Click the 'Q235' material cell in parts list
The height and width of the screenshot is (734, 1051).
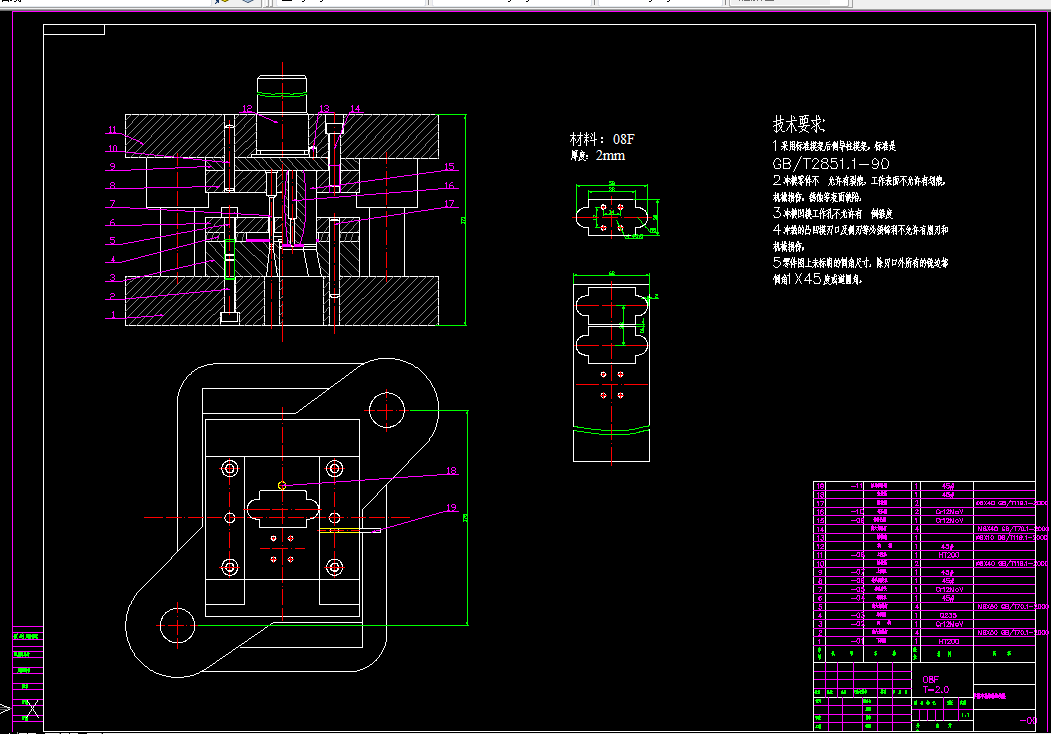[x=948, y=615]
